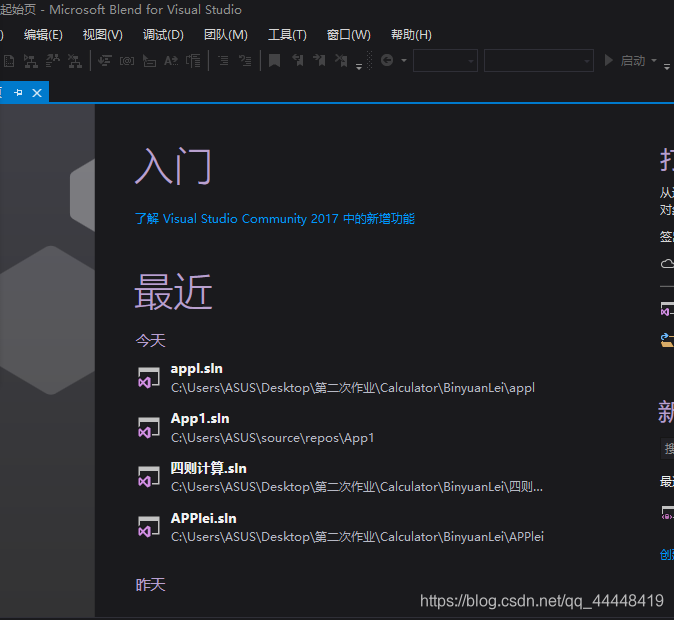Click the down-arrow list toolbar icon
674x620 pixels.
point(104,61)
